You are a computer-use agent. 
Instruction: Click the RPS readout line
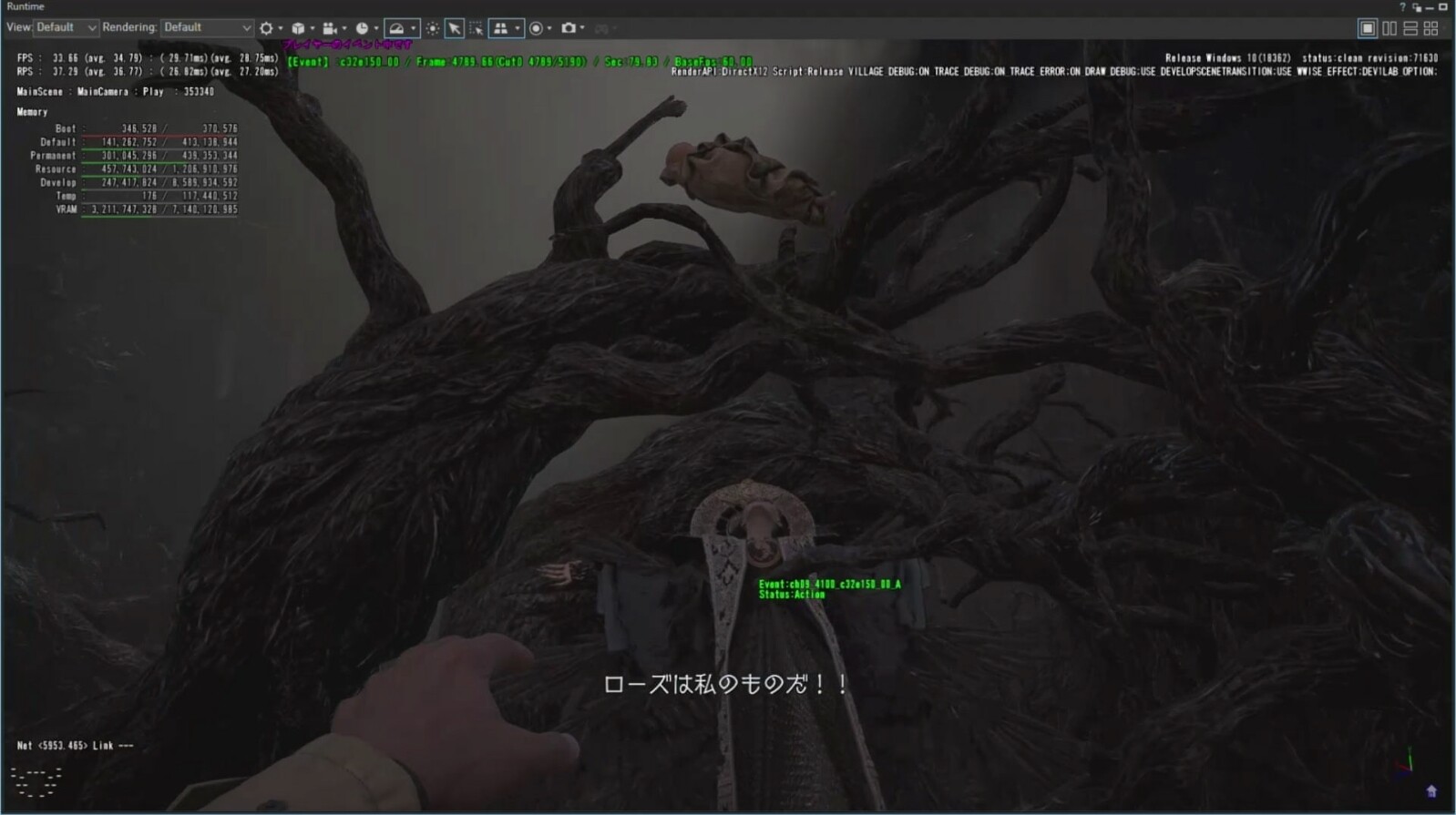(148, 71)
